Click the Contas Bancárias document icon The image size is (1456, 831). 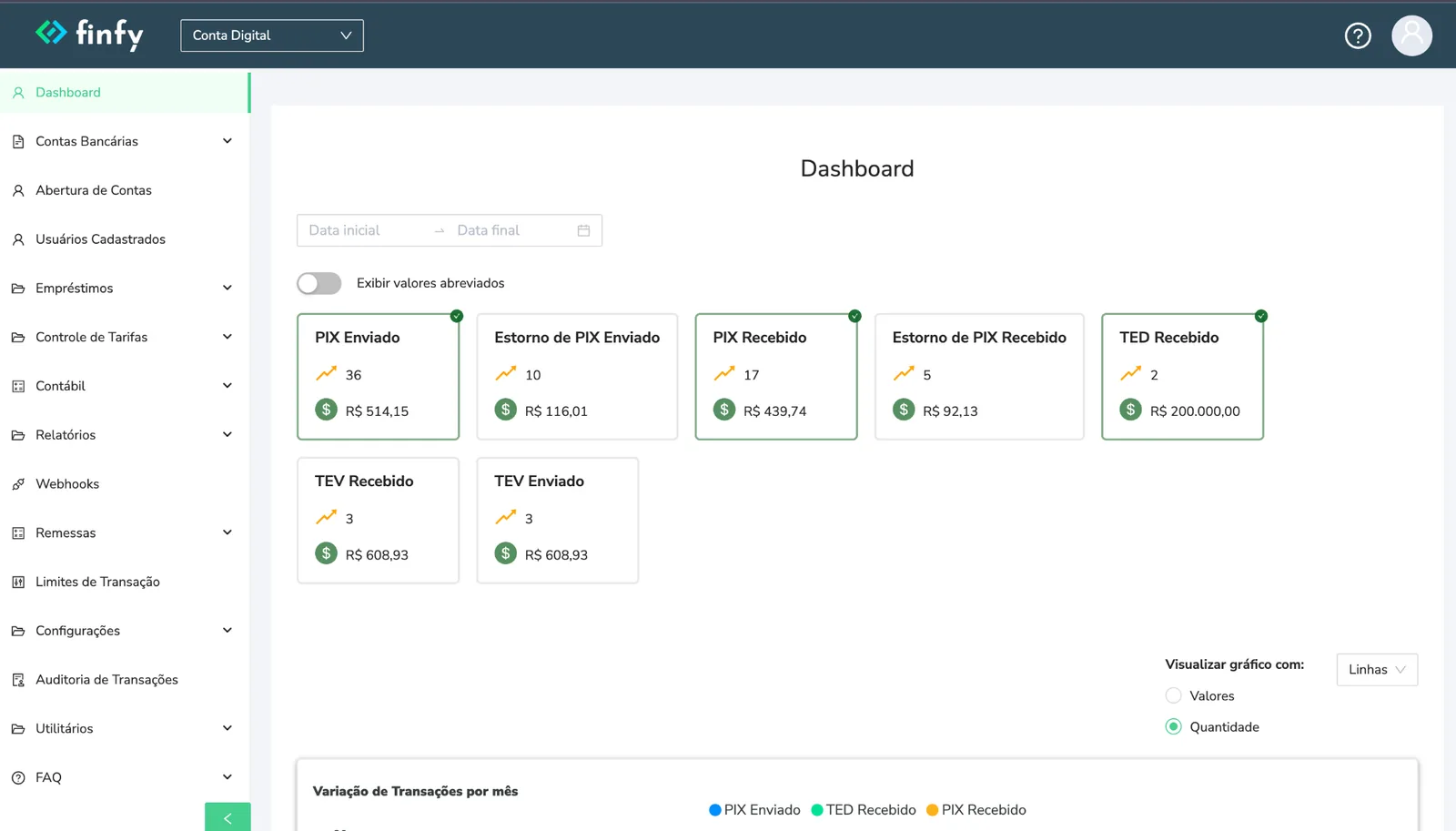(18, 142)
